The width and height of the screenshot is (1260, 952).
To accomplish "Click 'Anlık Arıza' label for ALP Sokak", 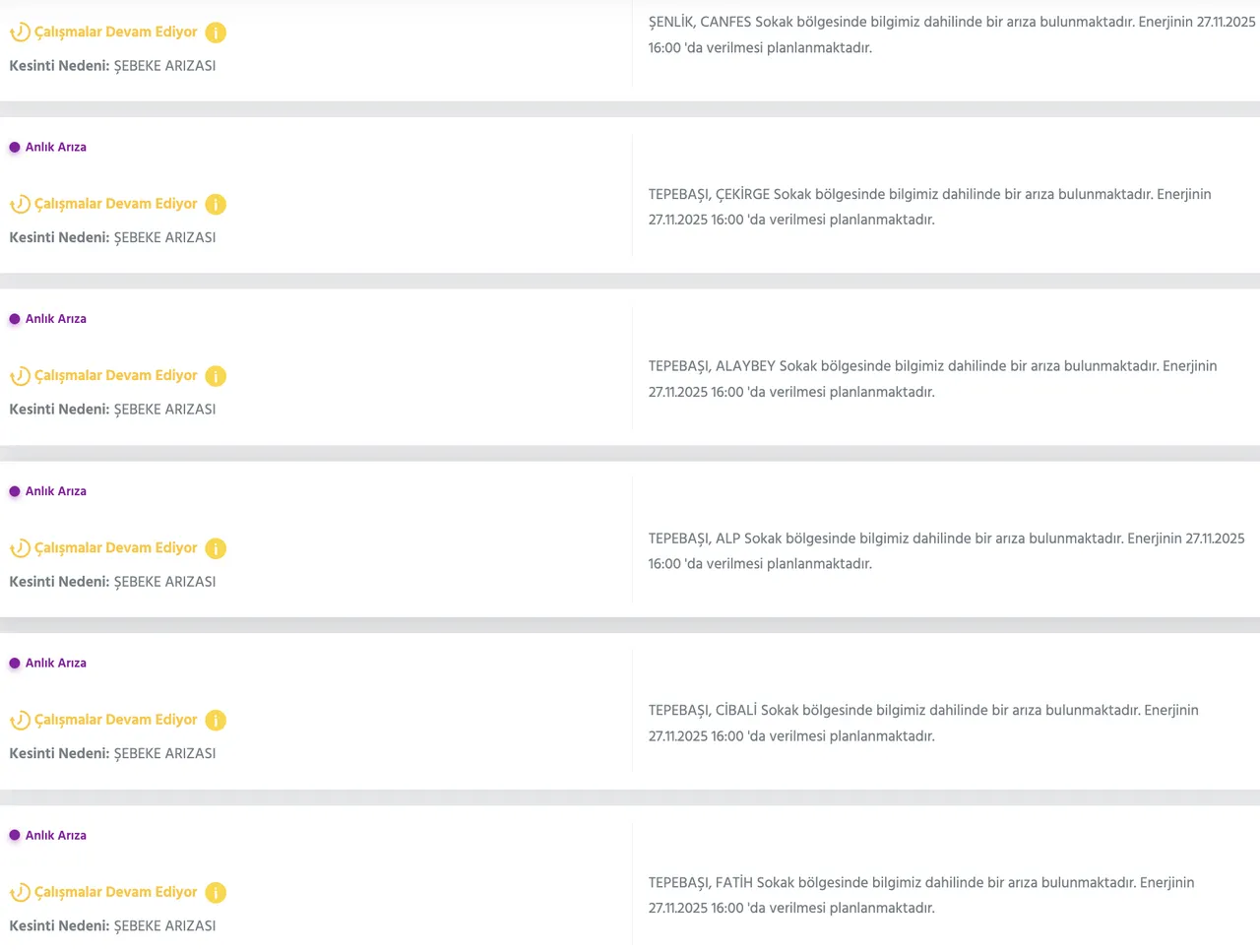I will (x=56, y=491).
